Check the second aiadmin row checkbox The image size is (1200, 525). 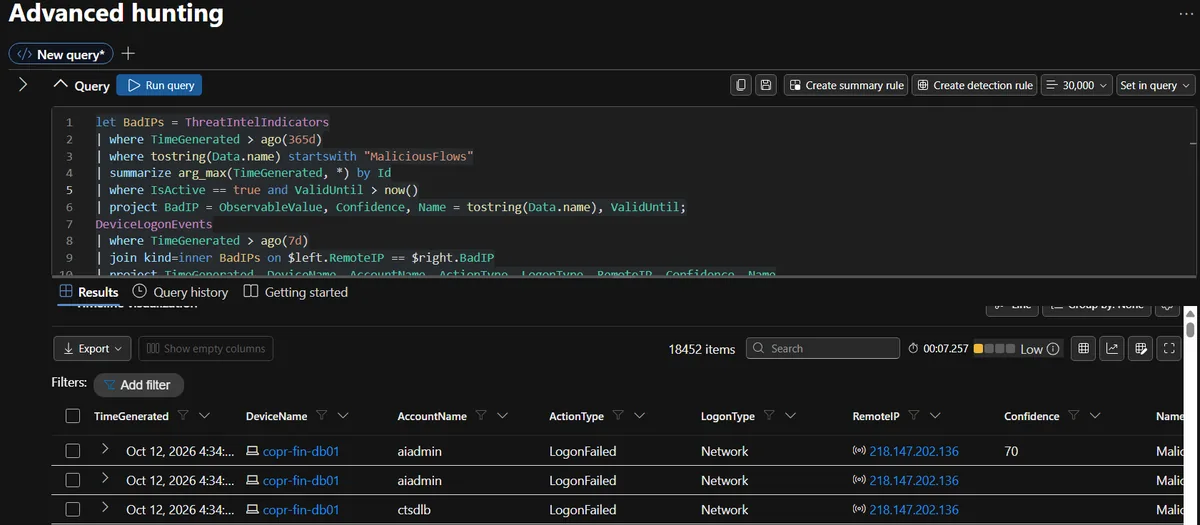72,480
